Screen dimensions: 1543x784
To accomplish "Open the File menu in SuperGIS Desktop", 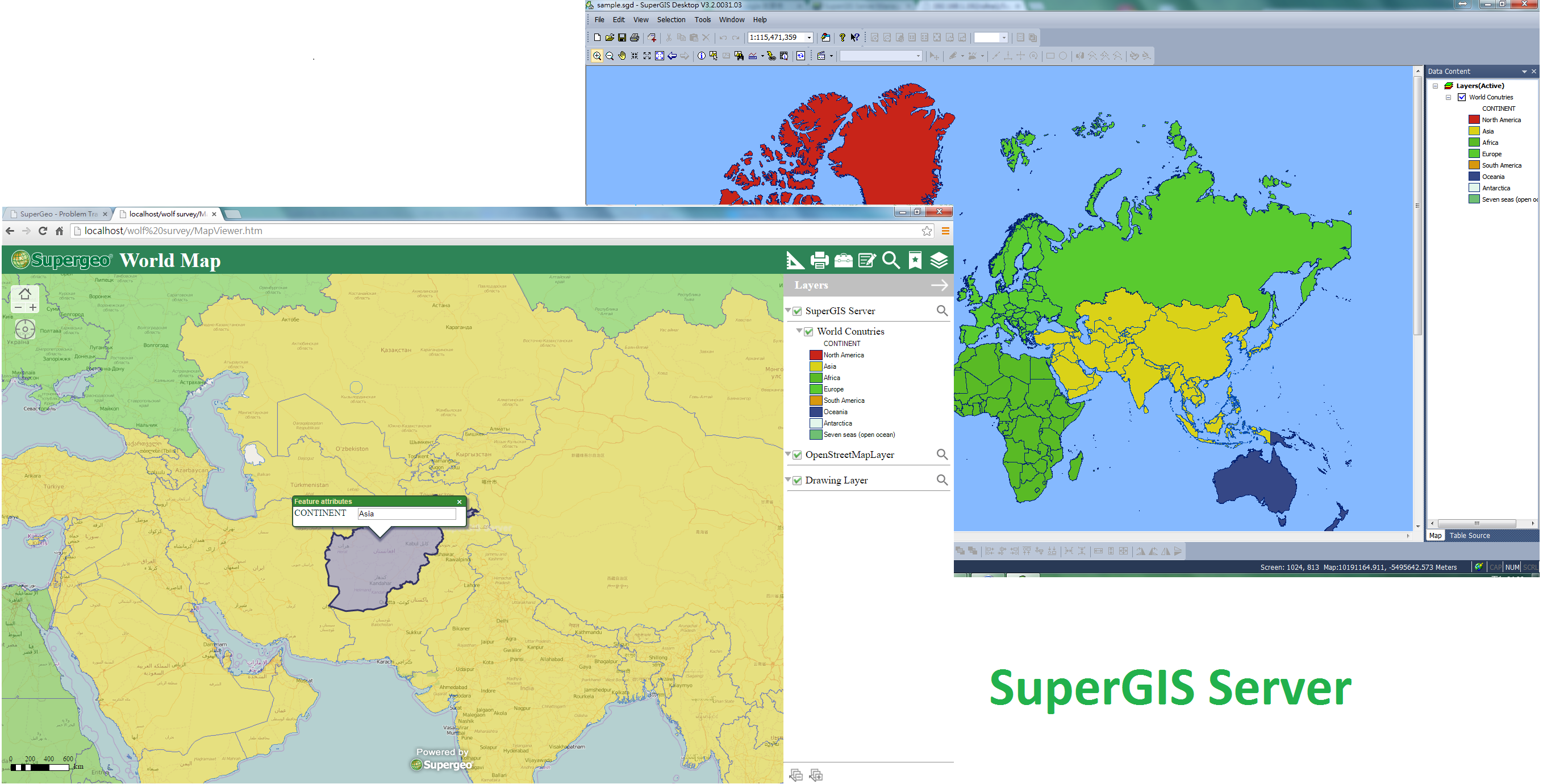I will tap(599, 20).
